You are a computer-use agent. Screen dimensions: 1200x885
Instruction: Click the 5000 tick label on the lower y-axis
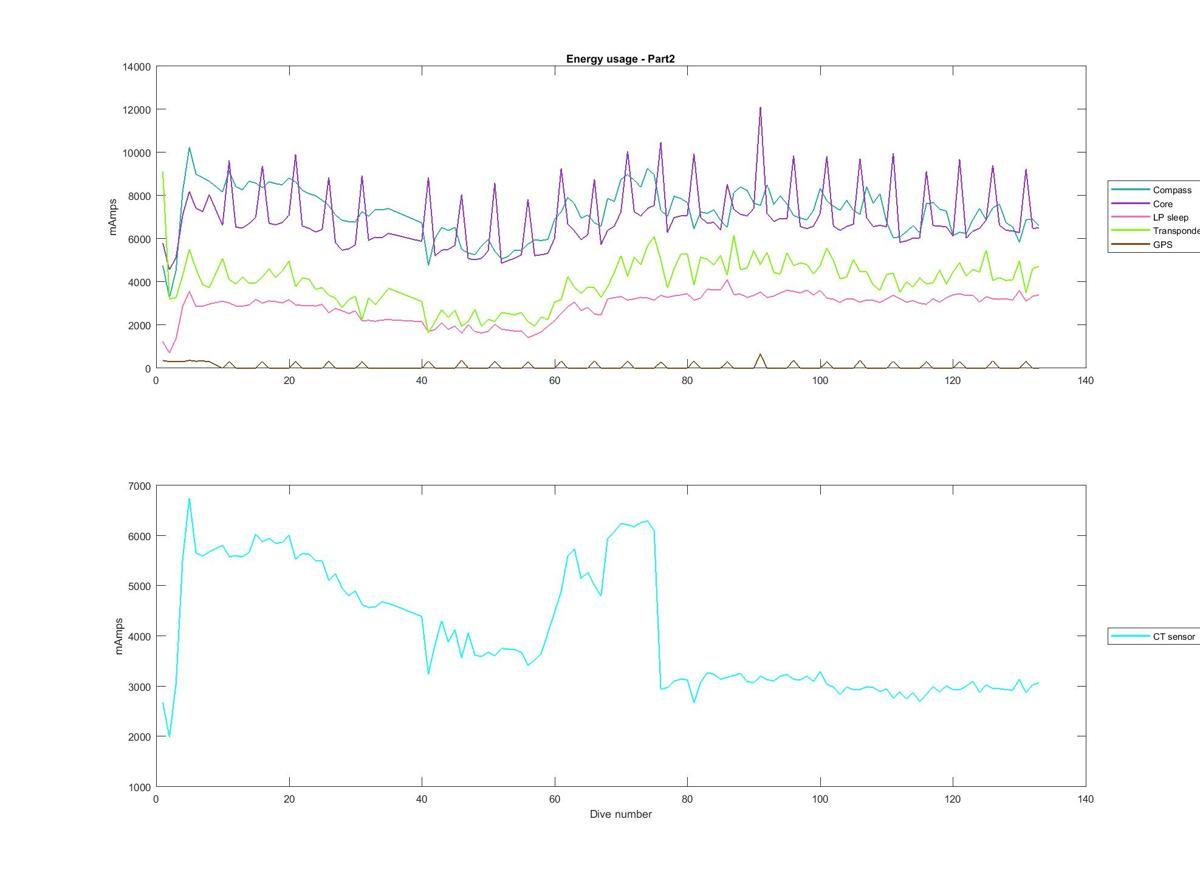tap(139, 586)
